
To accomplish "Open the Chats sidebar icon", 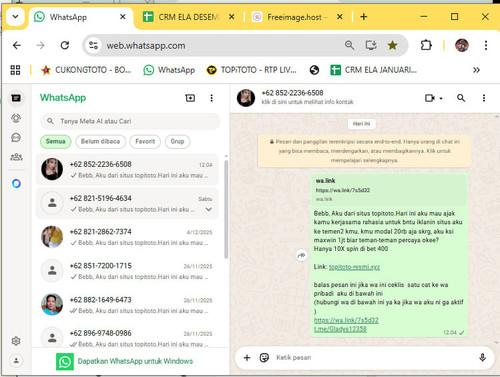I will click(16, 98).
